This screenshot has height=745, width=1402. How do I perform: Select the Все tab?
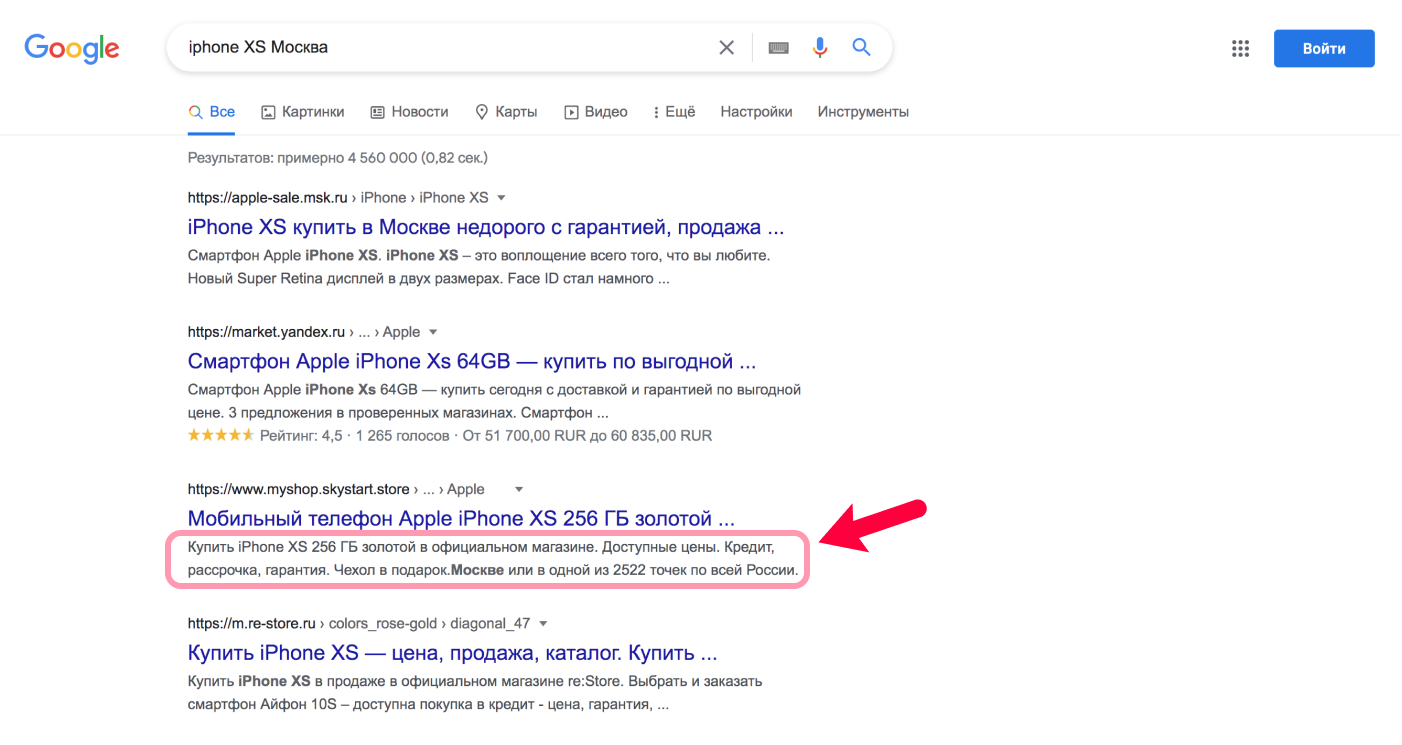[x=212, y=112]
